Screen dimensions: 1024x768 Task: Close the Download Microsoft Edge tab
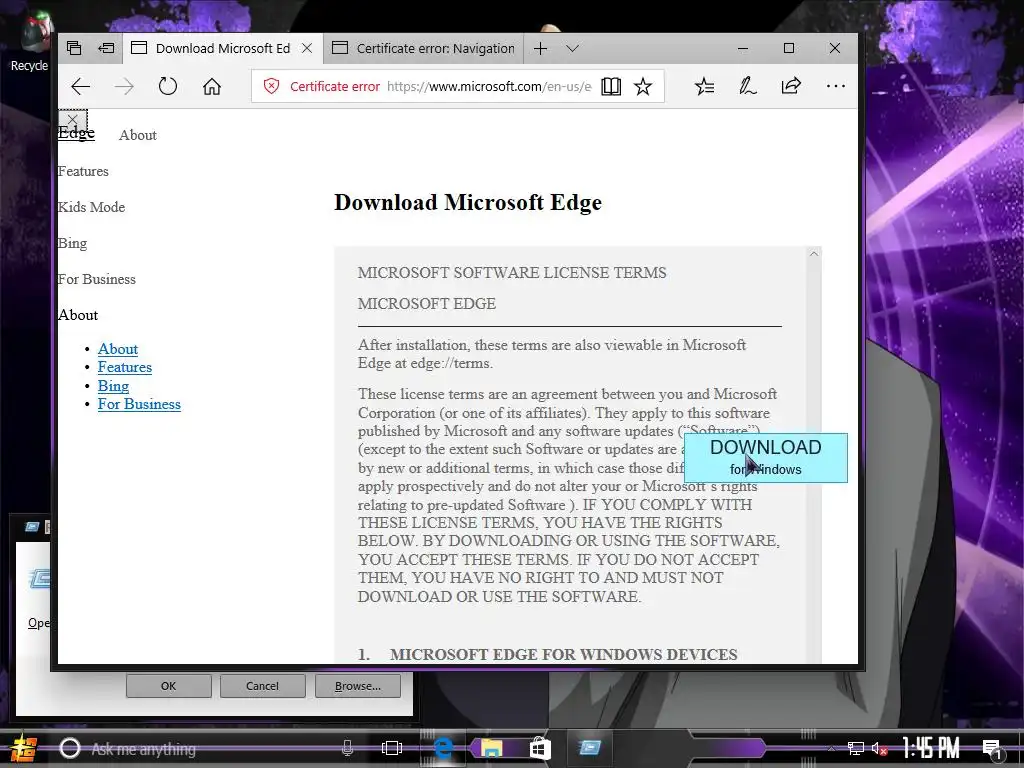click(x=307, y=48)
